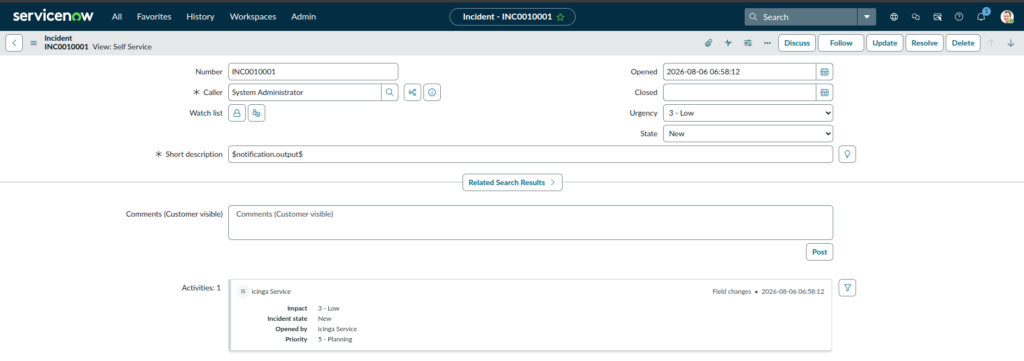Click the Comments (Customer visible) text area
The height and width of the screenshot is (361, 1024).
(x=530, y=223)
